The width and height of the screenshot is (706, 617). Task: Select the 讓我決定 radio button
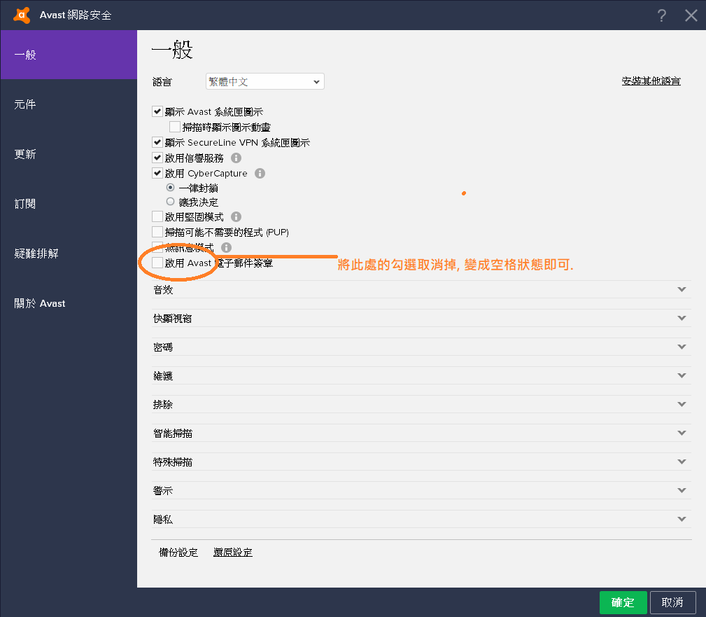click(170, 201)
